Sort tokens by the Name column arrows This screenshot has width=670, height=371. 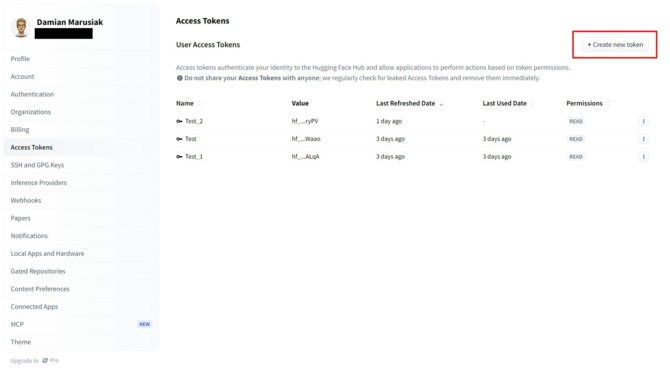coord(199,103)
